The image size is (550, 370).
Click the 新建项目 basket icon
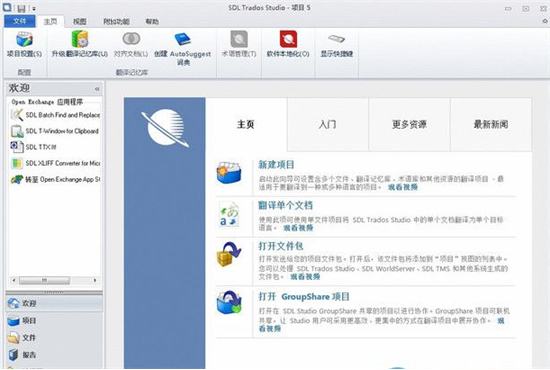click(229, 173)
